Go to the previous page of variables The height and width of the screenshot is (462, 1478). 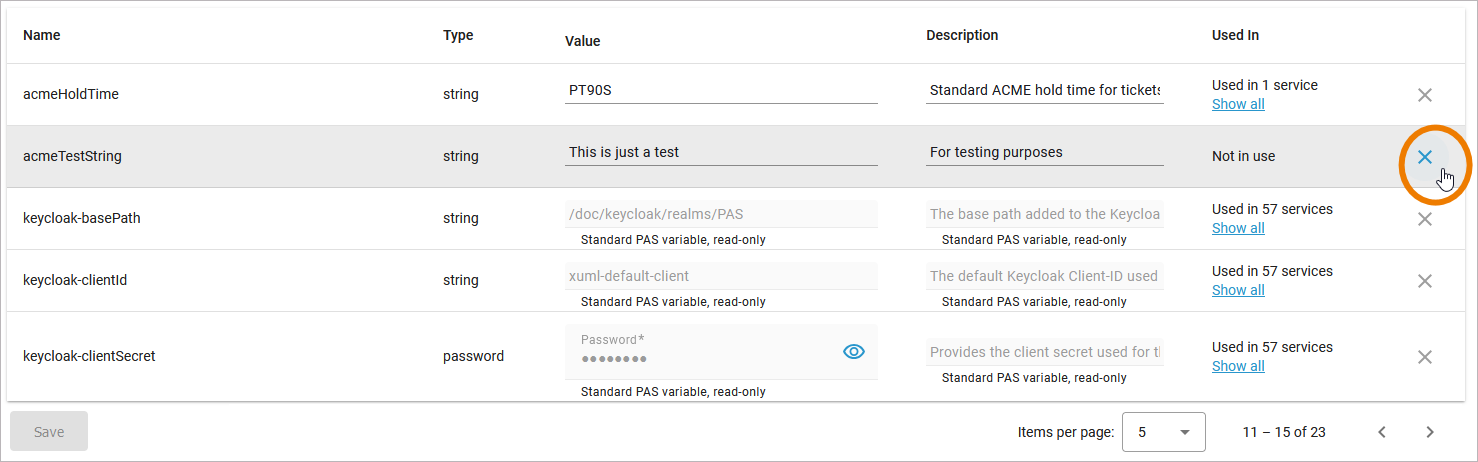coord(1382,432)
